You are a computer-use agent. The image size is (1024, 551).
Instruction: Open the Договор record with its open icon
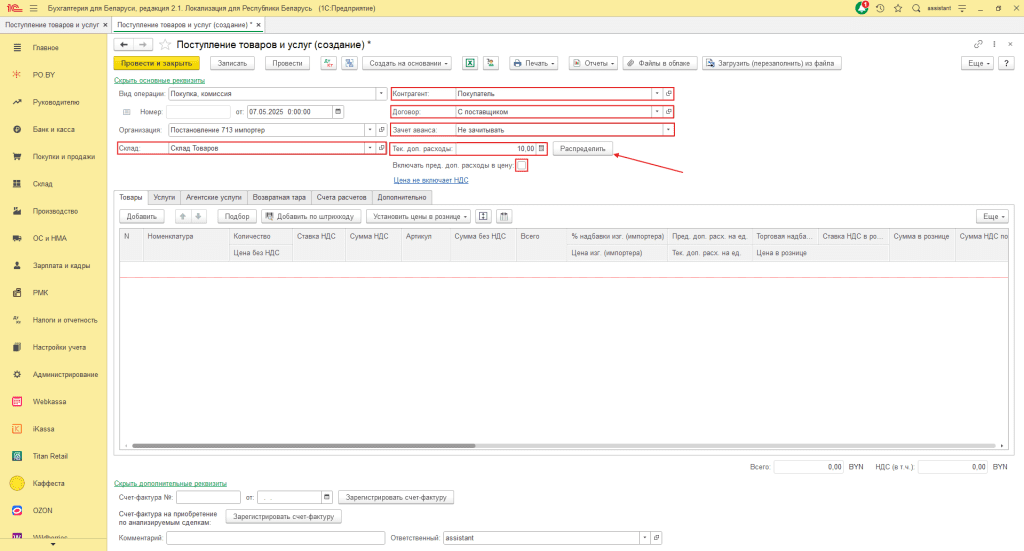click(x=668, y=112)
